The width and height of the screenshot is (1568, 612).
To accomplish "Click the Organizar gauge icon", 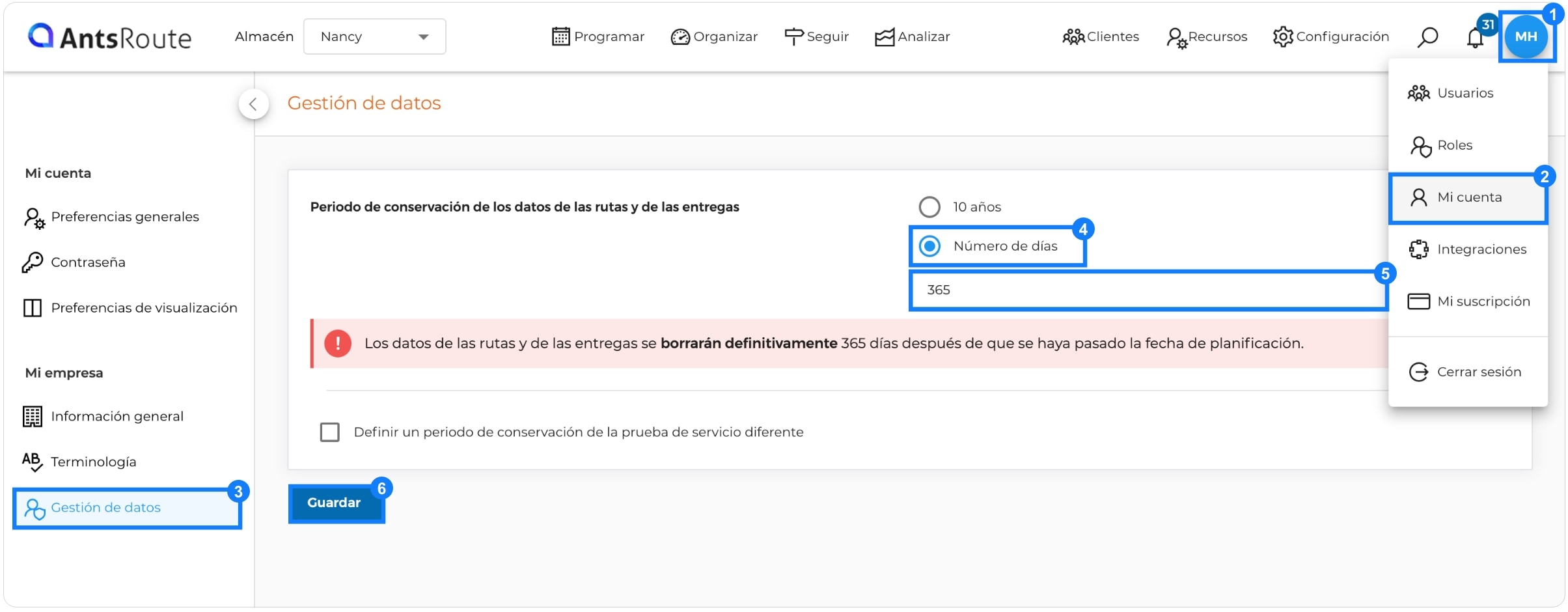I will [x=680, y=37].
